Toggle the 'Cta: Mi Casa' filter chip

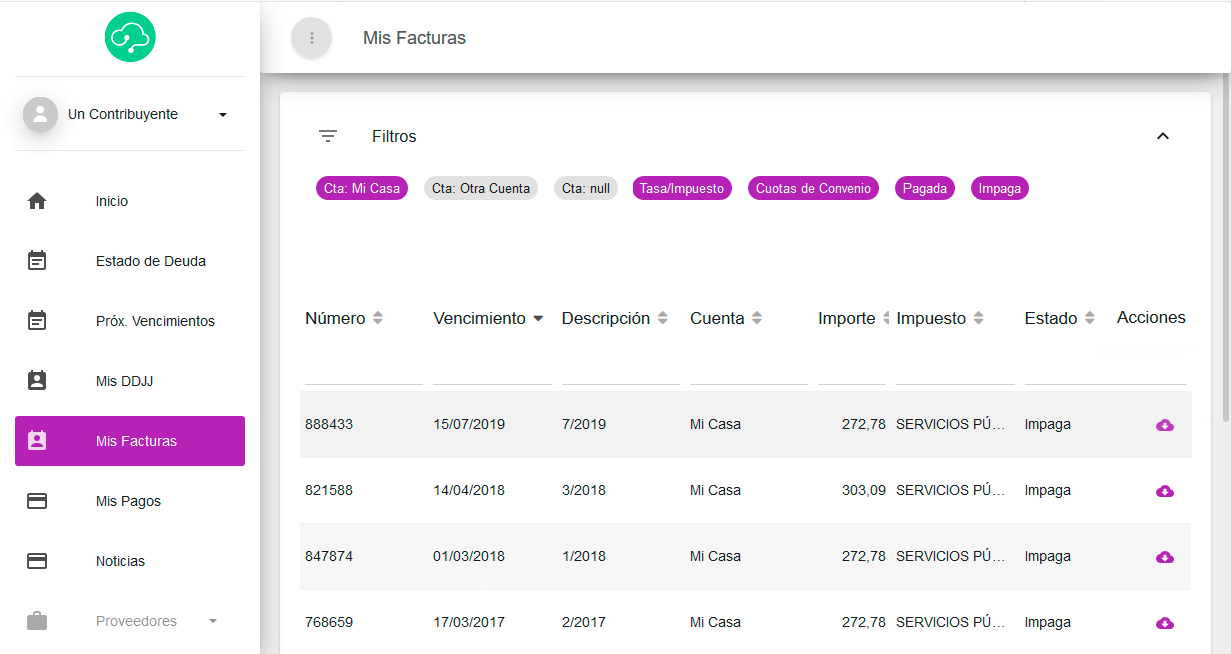pyautogui.click(x=362, y=188)
